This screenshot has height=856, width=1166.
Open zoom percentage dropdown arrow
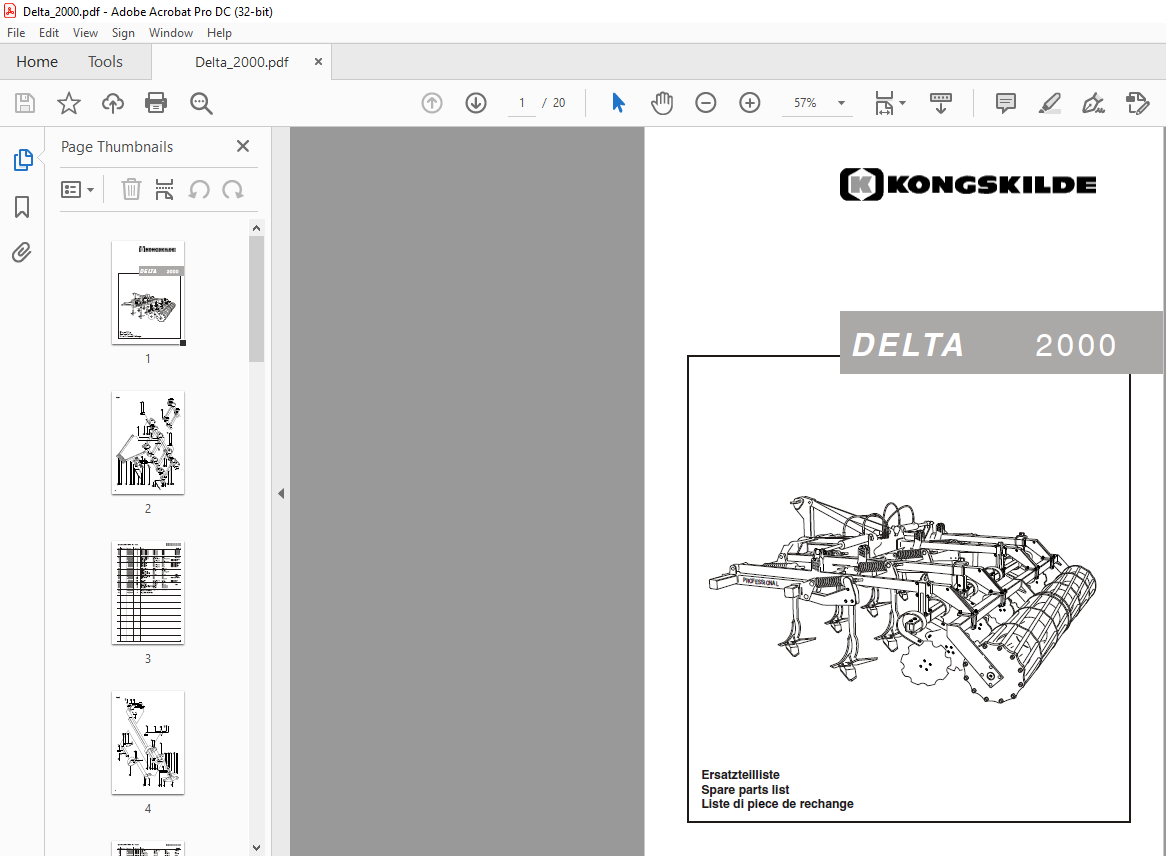click(841, 103)
